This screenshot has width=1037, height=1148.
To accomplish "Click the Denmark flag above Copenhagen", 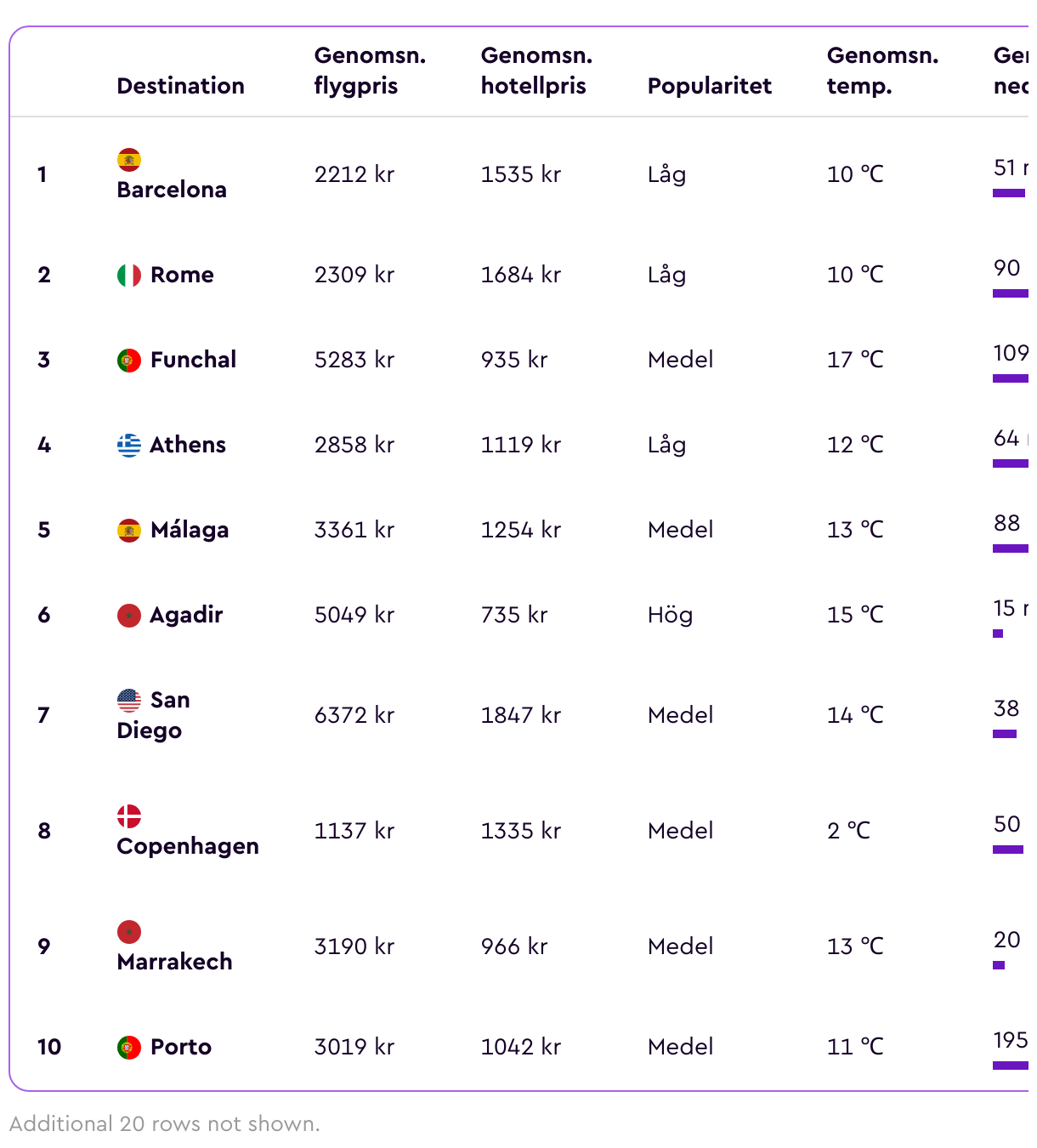I will coord(129,816).
